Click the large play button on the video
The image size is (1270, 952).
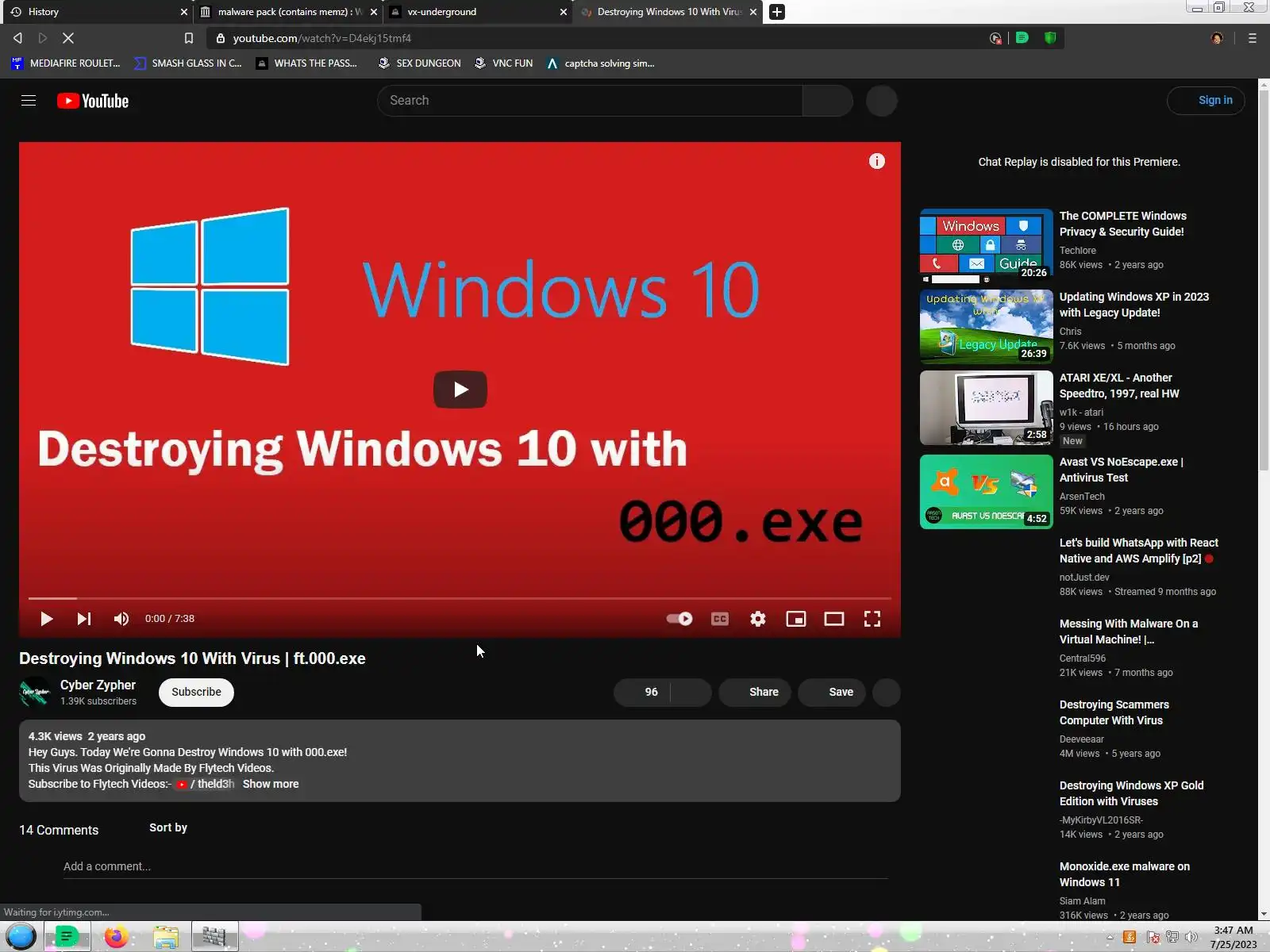coord(460,390)
